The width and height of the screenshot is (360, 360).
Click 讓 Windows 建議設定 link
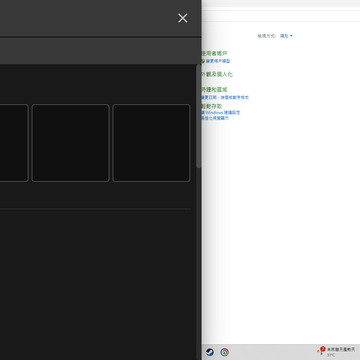tap(221, 113)
